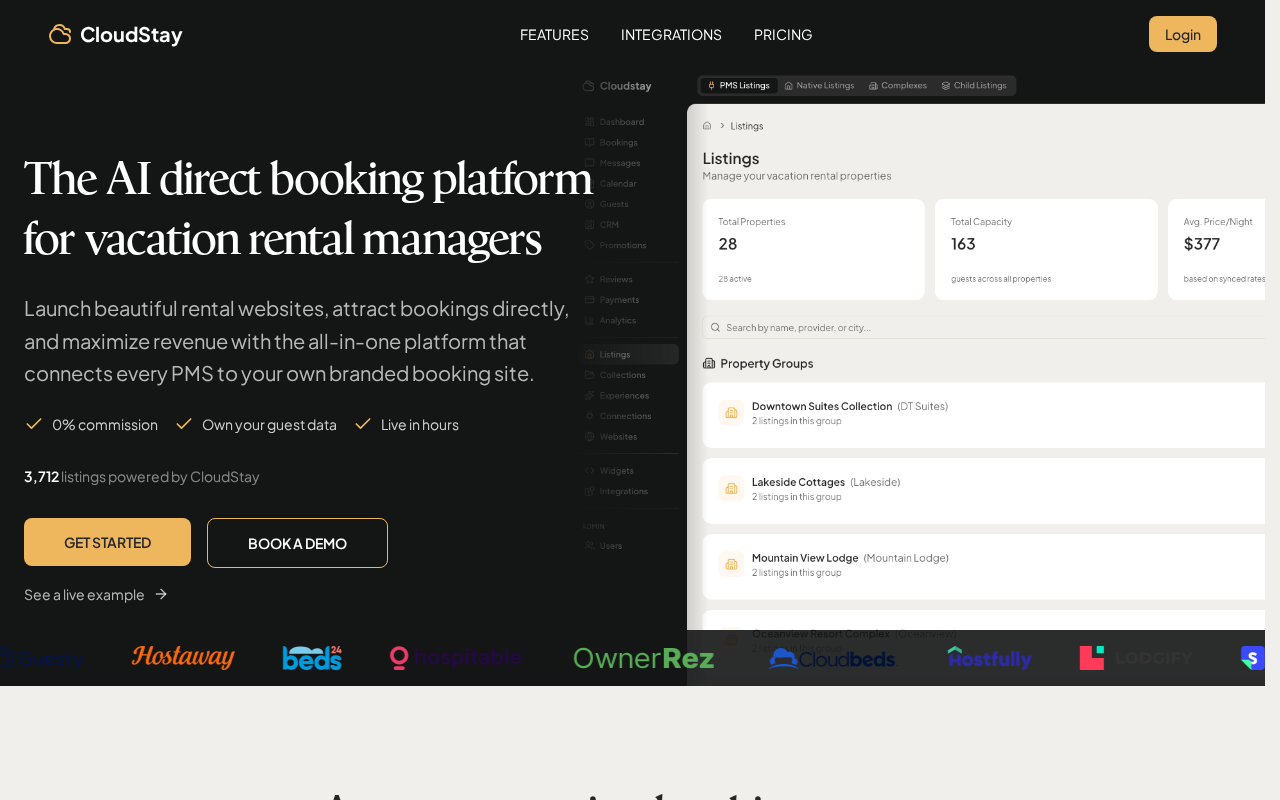This screenshot has height=800, width=1280.
Task: Select the Complexes tab
Action: 898,86
